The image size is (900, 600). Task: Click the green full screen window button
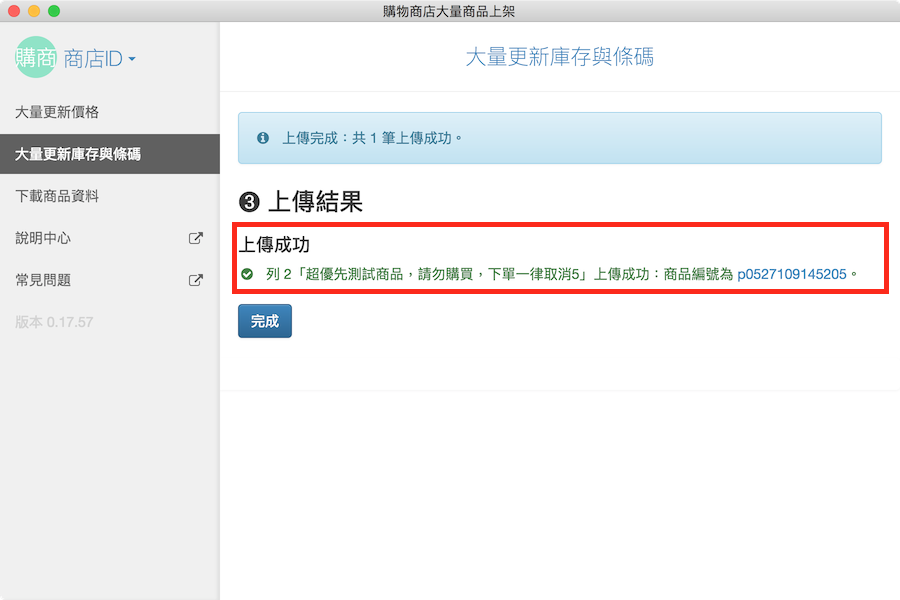[x=54, y=11]
